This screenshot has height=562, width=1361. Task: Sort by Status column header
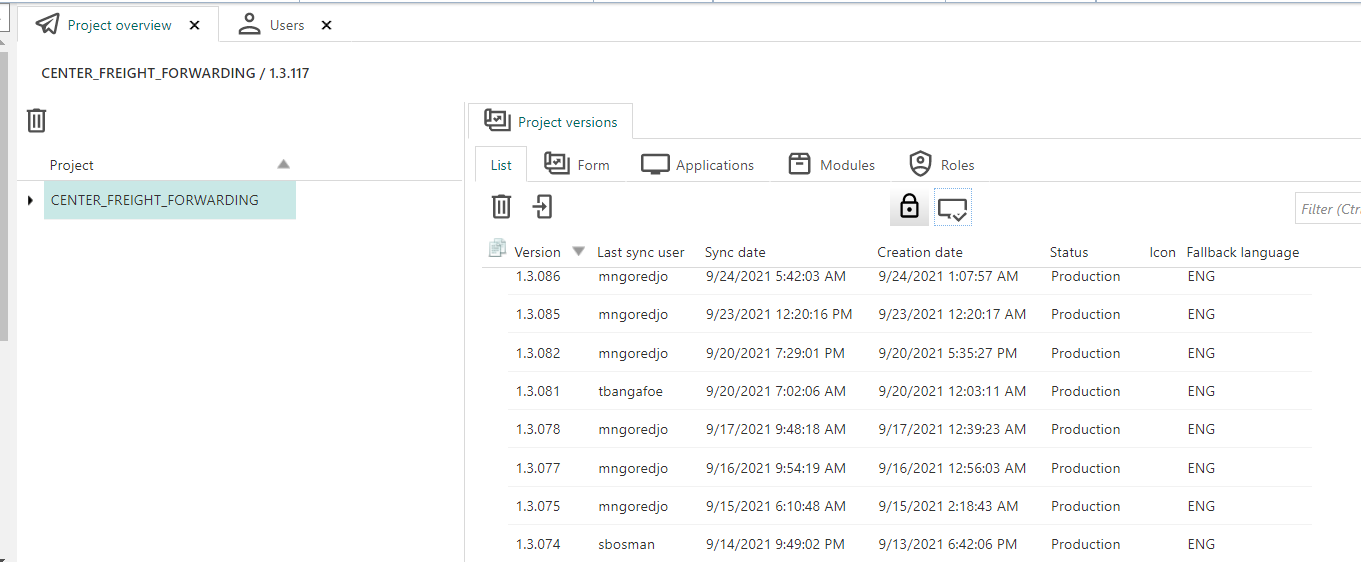(x=1069, y=252)
